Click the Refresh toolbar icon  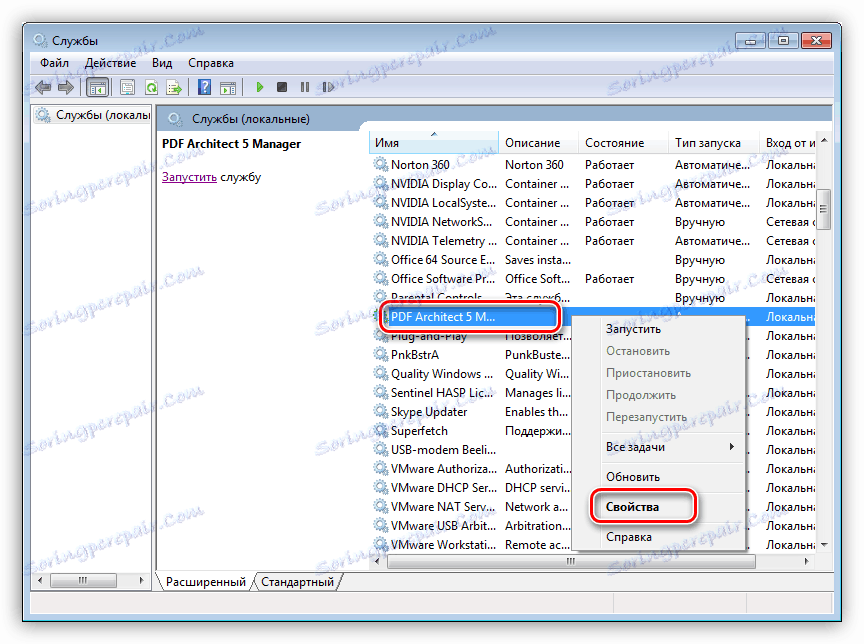151,87
